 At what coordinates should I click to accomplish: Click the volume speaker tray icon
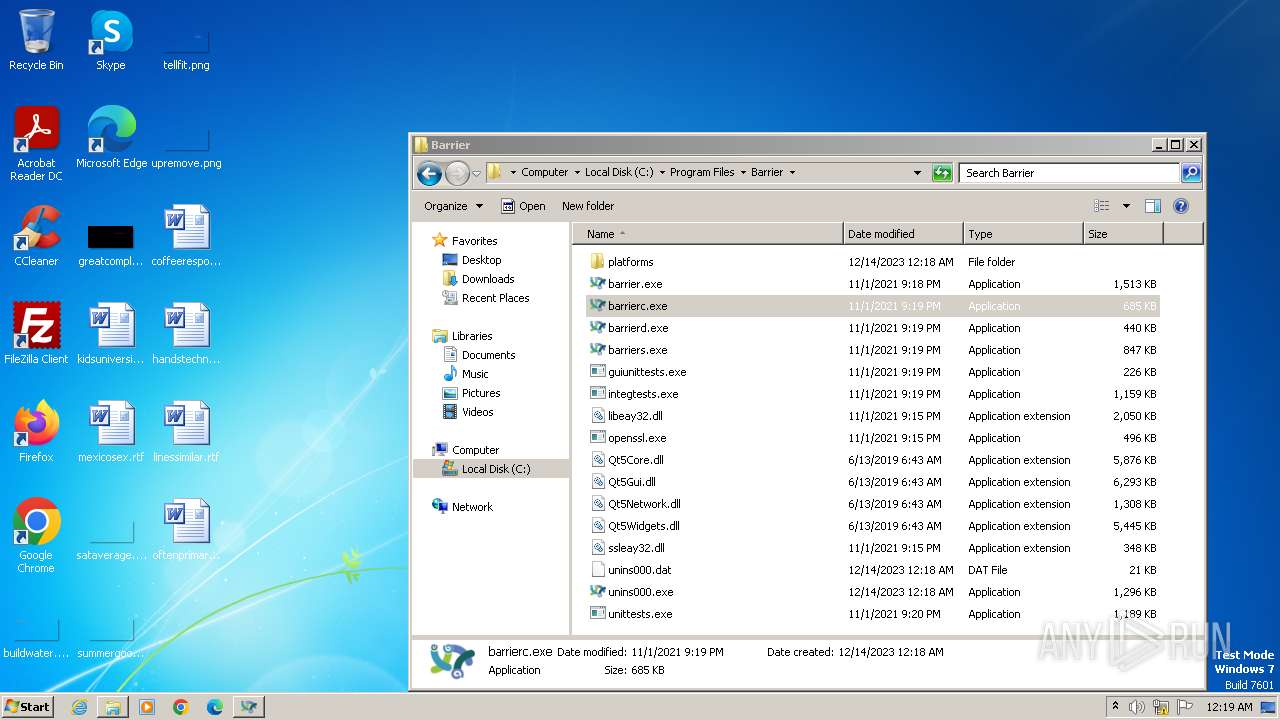1137,707
